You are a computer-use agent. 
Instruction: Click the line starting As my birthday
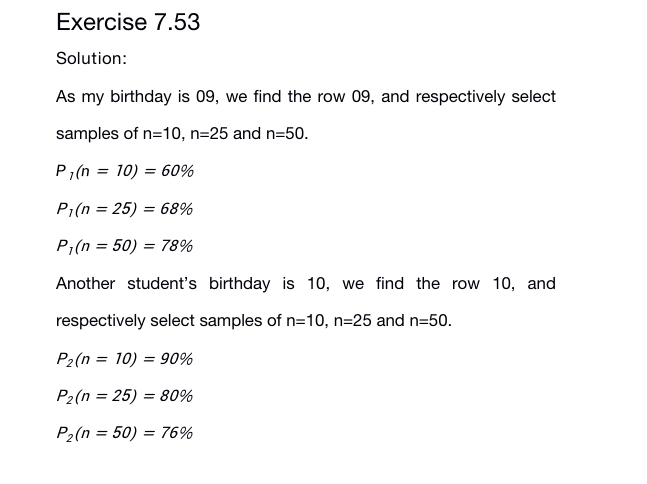click(x=305, y=97)
